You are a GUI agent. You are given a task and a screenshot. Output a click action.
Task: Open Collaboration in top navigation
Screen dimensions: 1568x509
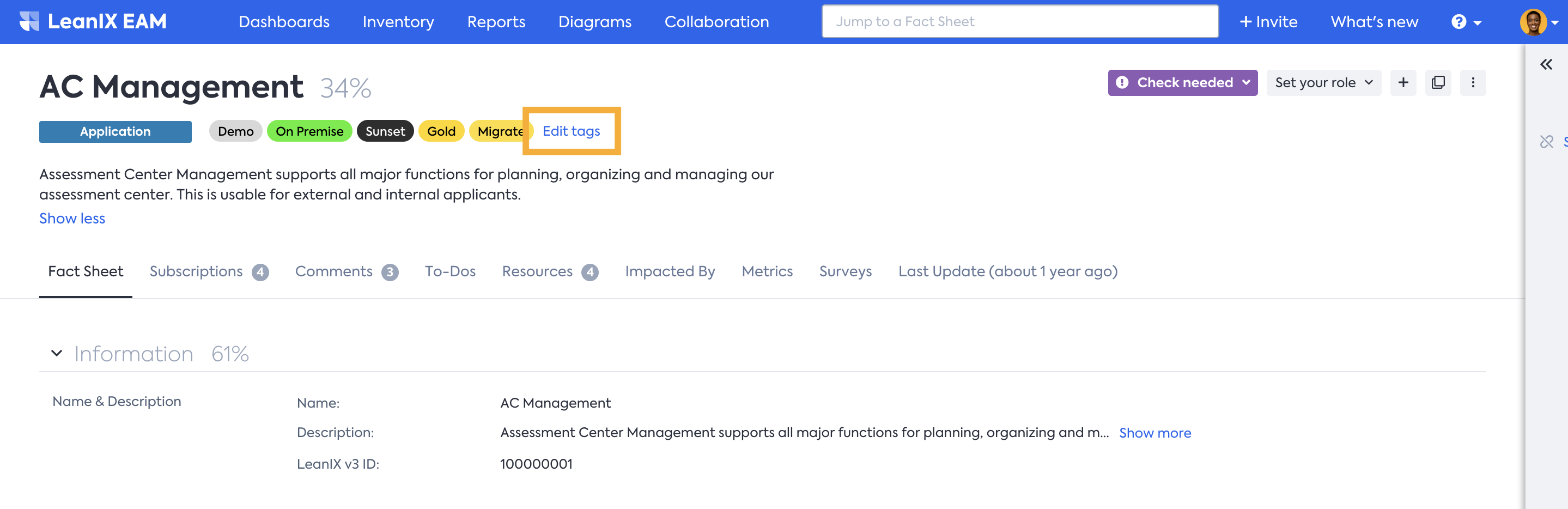tap(716, 22)
